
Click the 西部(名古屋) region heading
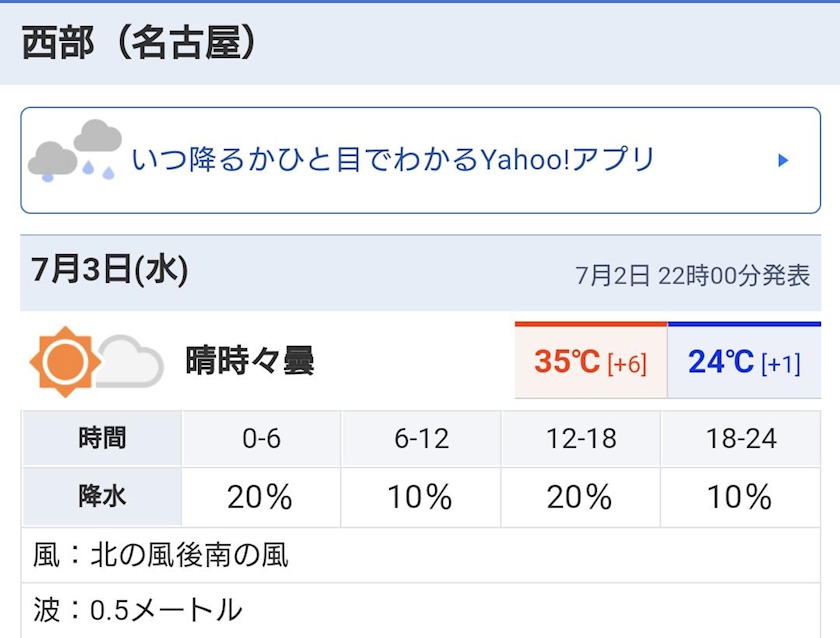pyautogui.click(x=140, y=44)
